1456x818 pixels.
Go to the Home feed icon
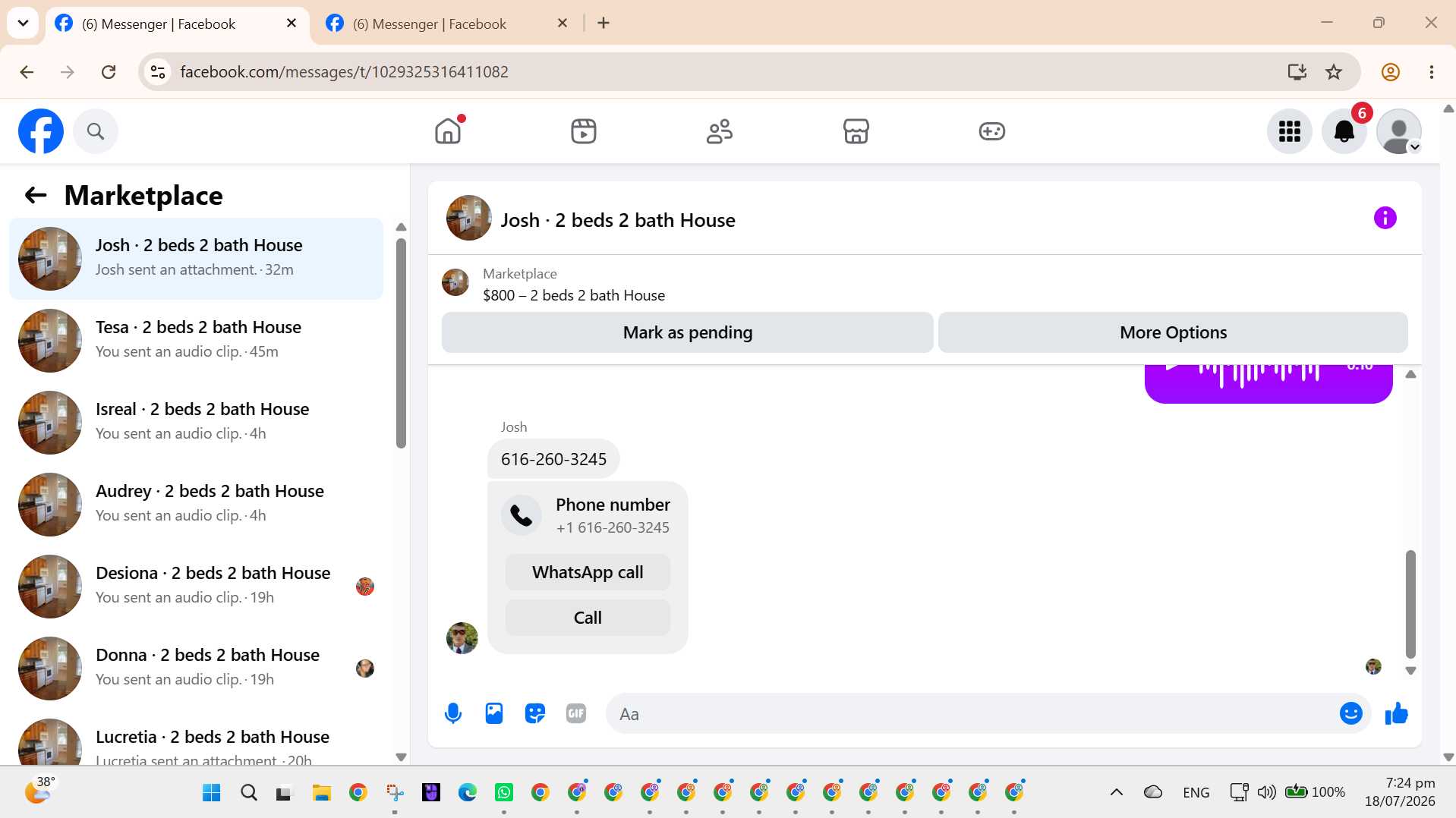point(448,131)
